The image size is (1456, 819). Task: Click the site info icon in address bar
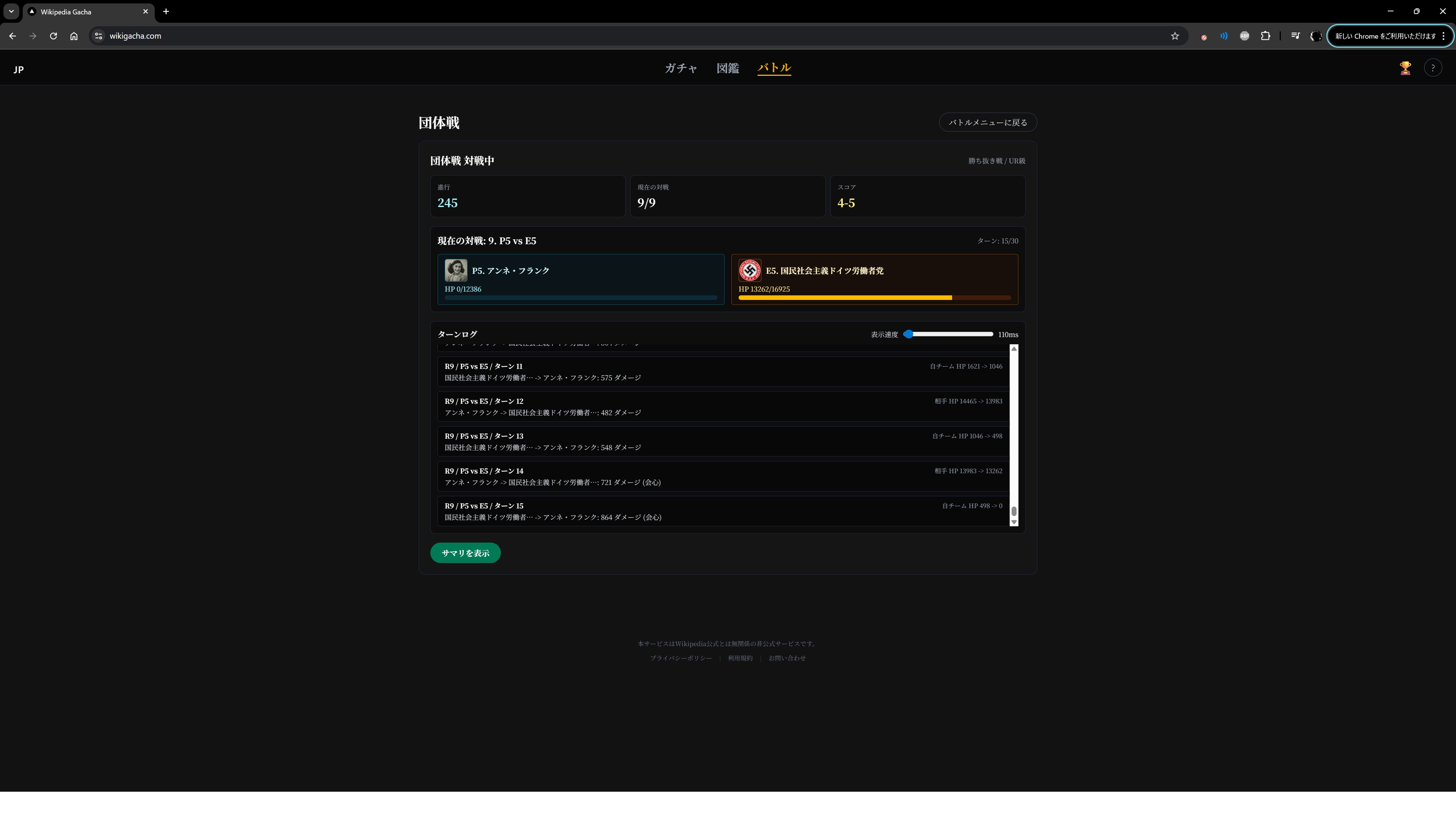coord(98,36)
